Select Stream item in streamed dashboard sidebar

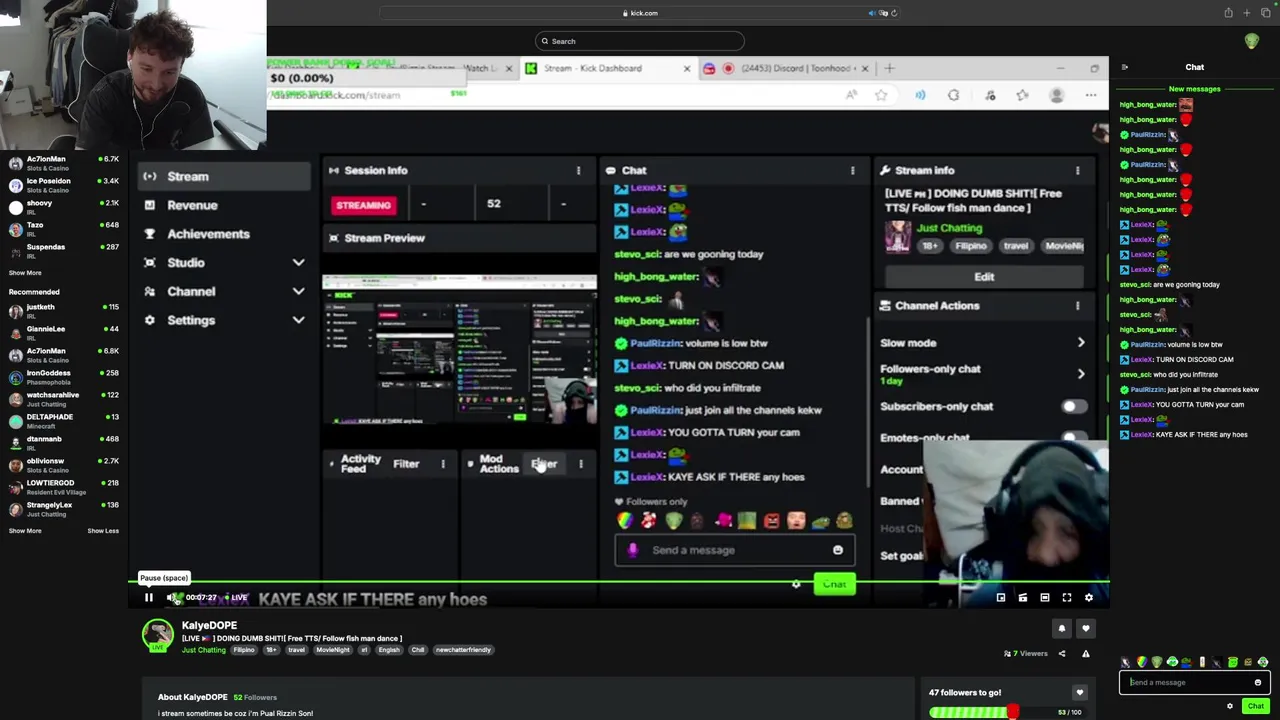pyautogui.click(x=222, y=177)
